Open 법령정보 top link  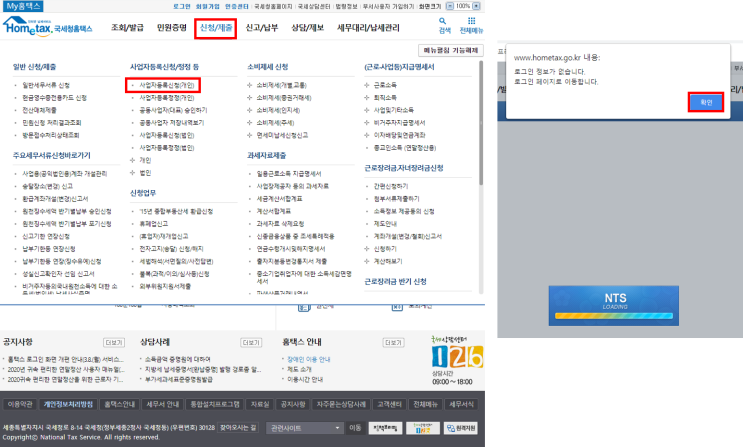[x=346, y=7]
